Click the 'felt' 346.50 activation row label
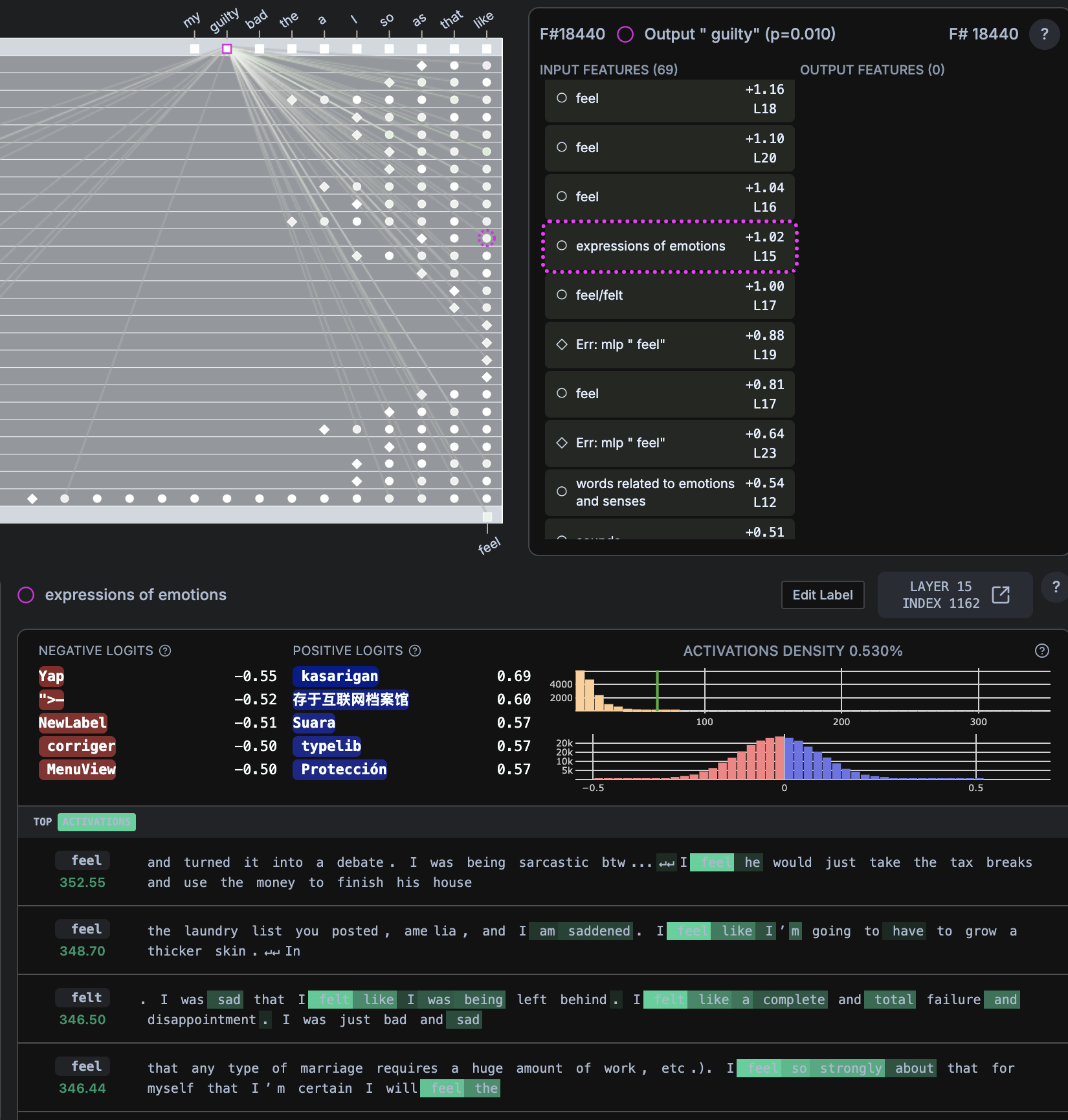1068x1120 pixels. pos(82,998)
